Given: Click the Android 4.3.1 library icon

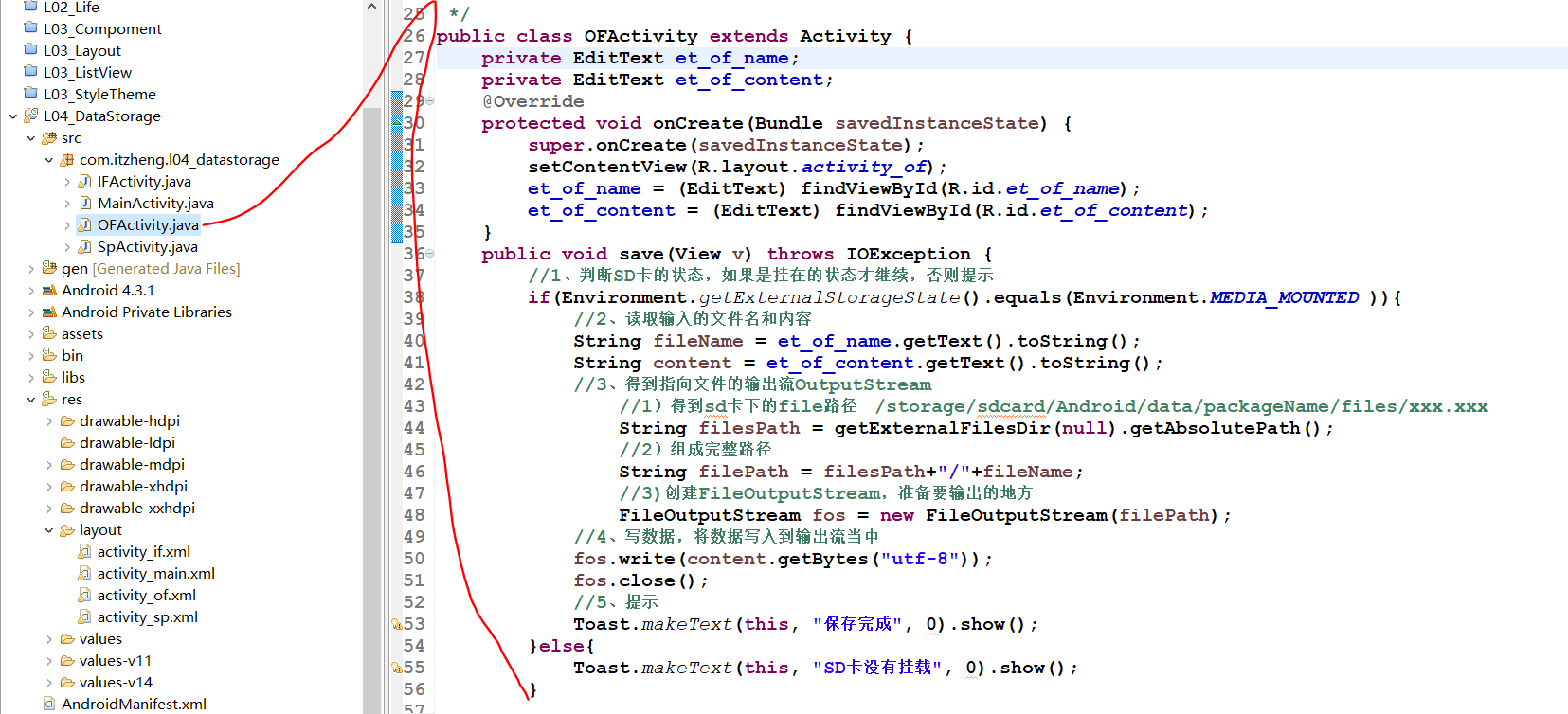Looking at the screenshot, I should (50, 290).
